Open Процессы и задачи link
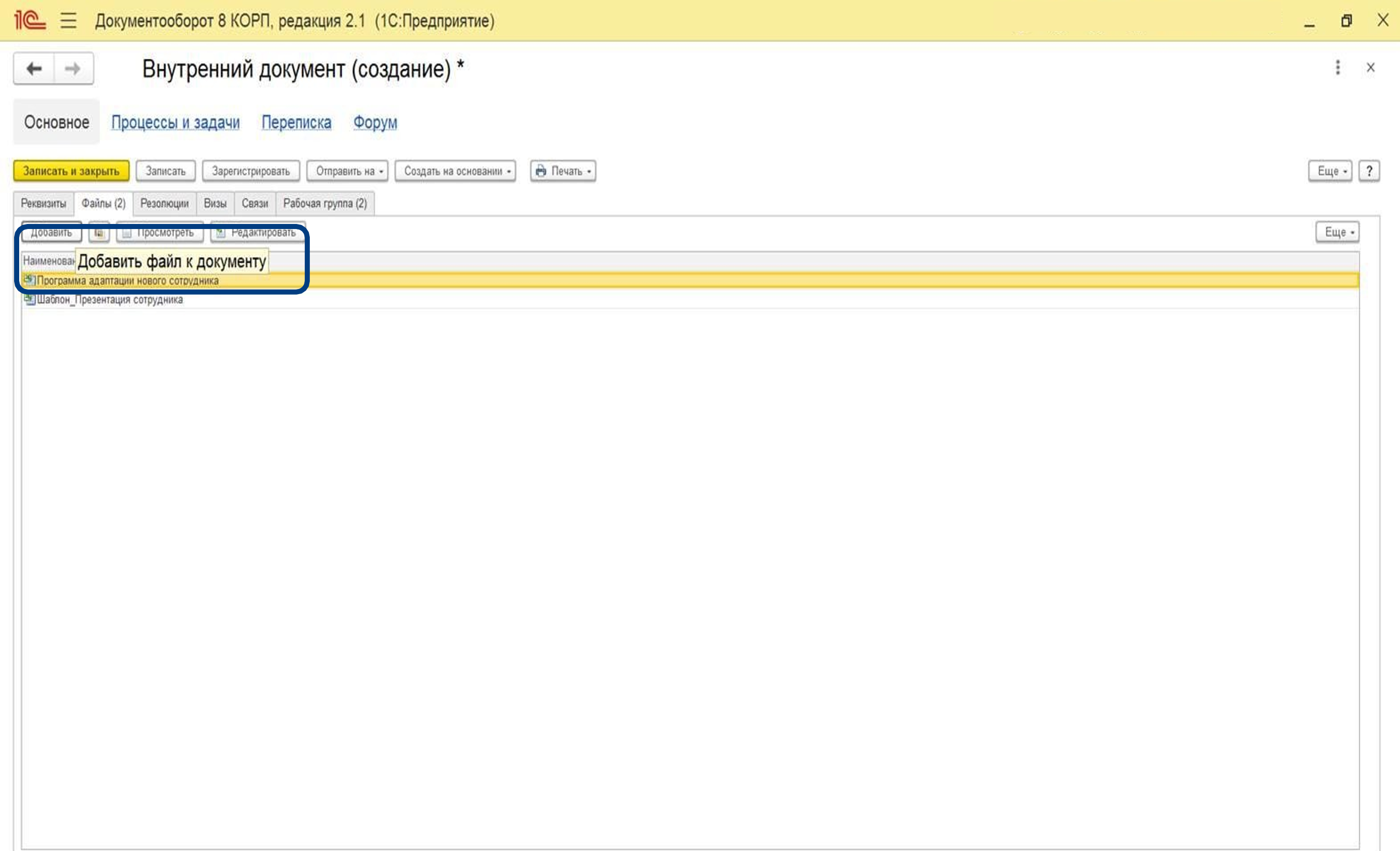This screenshot has width=1400, height=851. (176, 122)
